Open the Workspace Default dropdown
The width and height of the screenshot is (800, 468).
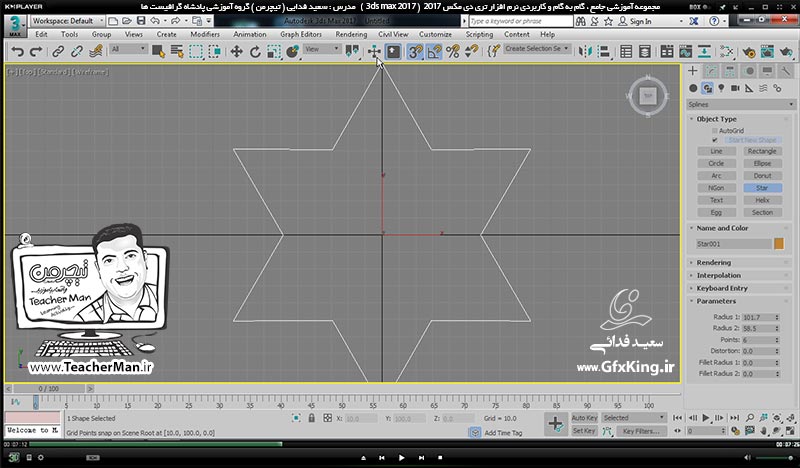[x=67, y=21]
